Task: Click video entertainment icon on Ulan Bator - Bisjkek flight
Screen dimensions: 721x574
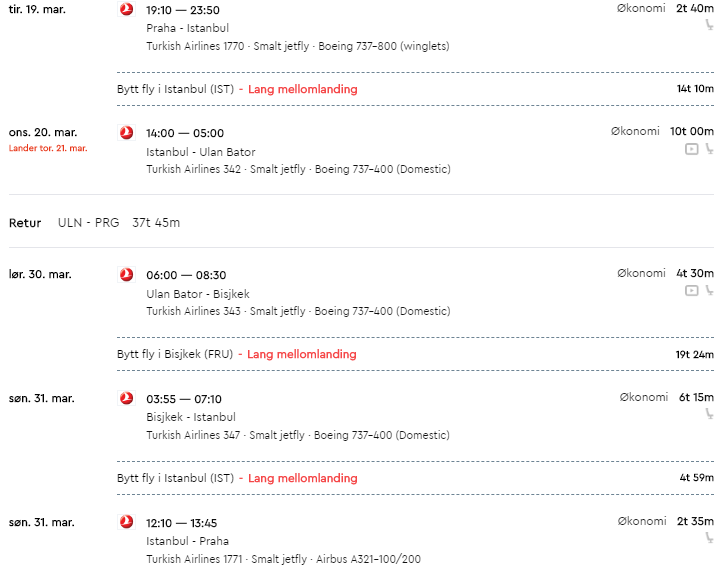Action: click(x=692, y=291)
